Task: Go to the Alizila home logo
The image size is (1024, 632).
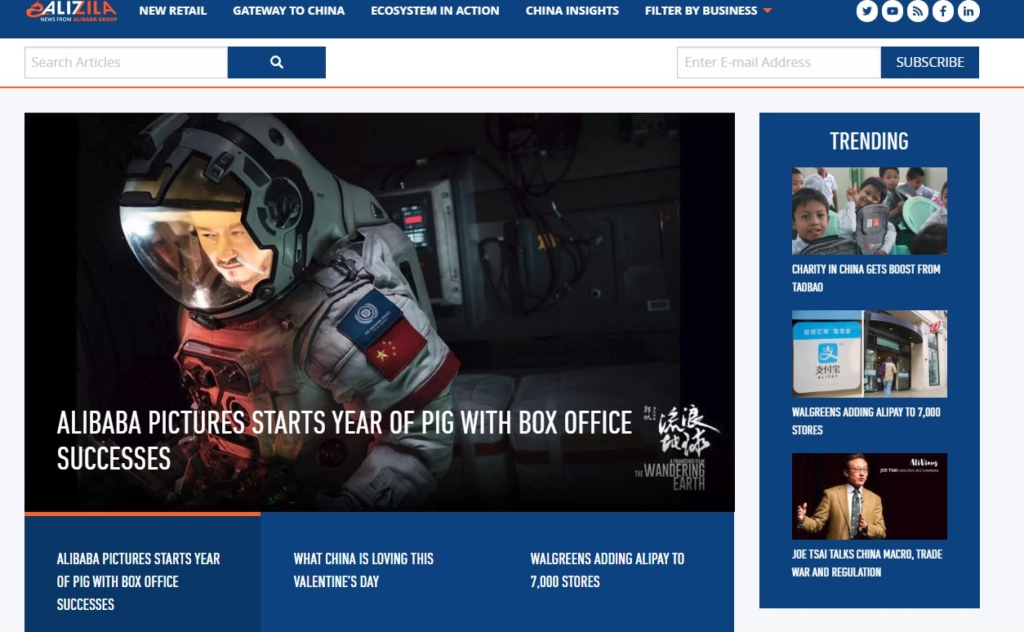Action: click(72, 11)
